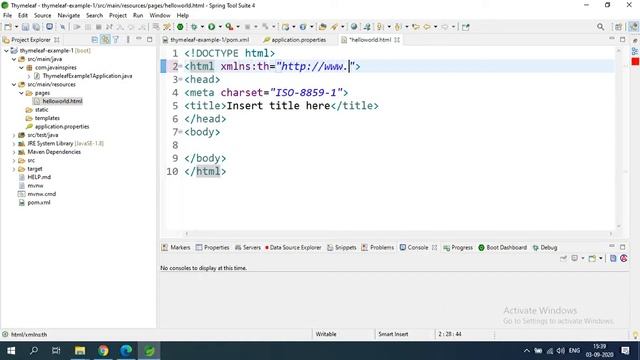Click the Debug bug toolbar icon
The height and width of the screenshot is (360, 640).
[x=194, y=27]
